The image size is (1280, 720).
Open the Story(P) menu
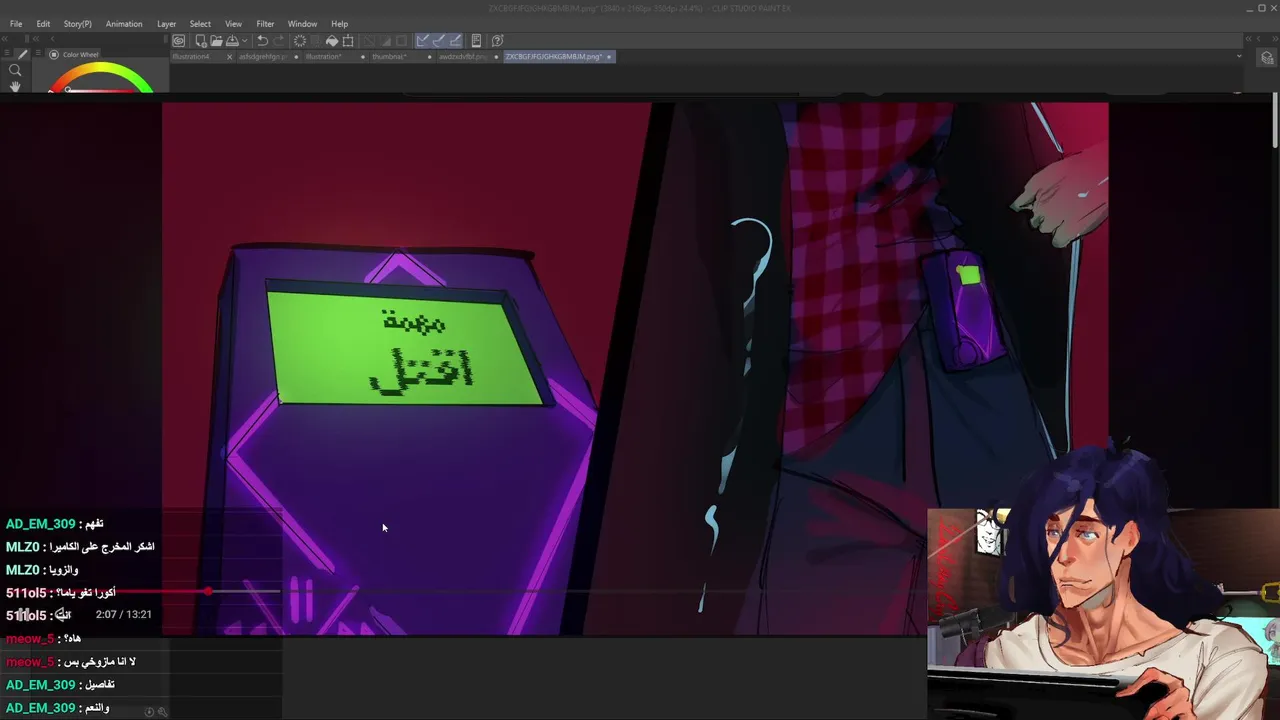(77, 24)
